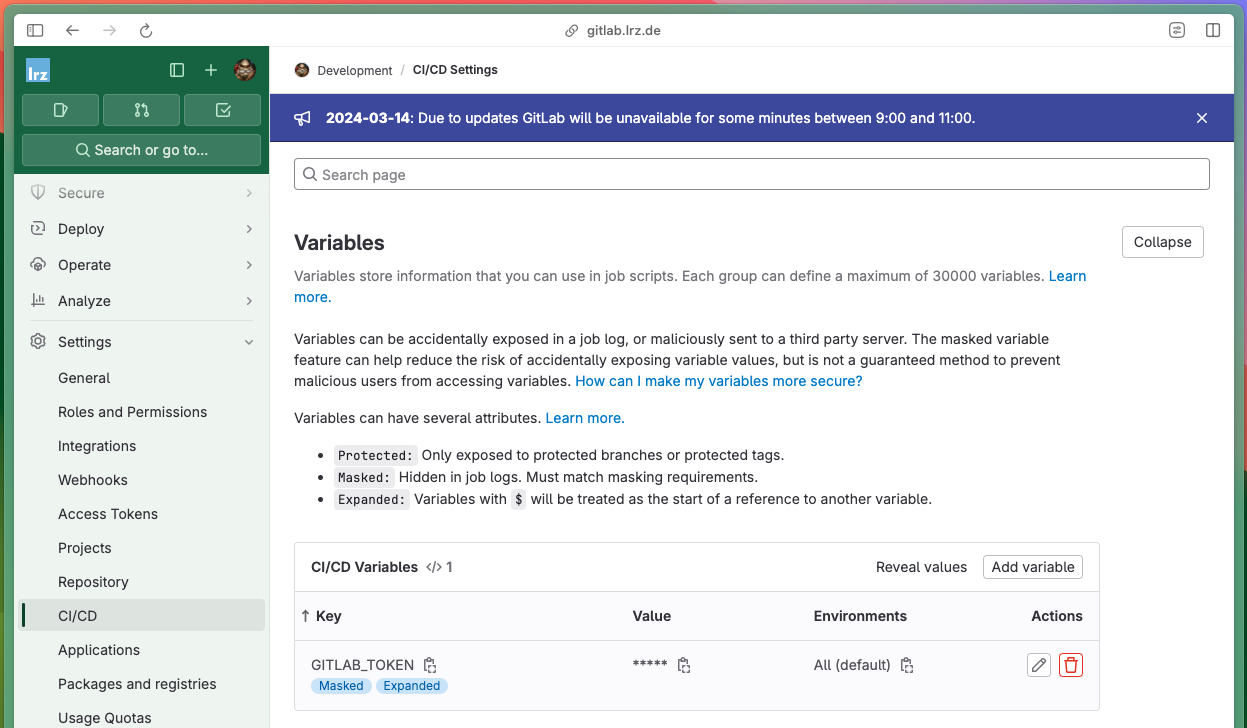This screenshot has height=728, width=1247.
Task: Go forward in browser history
Action: 109,30
